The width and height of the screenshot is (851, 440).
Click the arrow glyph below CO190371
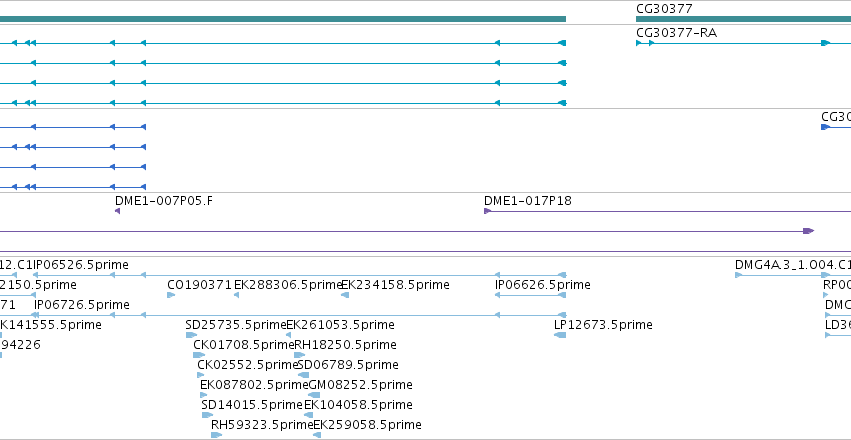pos(171,295)
